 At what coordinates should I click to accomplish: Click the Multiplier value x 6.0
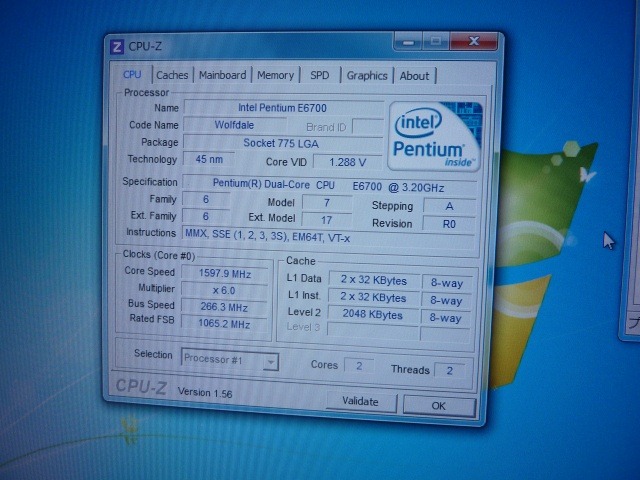coord(224,291)
